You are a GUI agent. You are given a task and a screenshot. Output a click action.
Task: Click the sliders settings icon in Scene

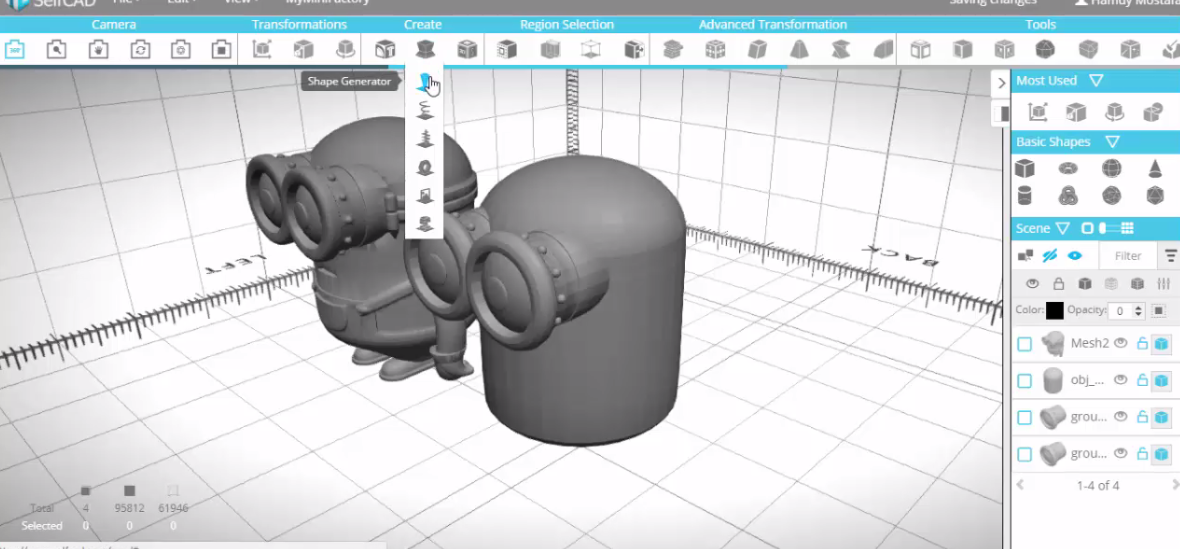[x=1163, y=284]
